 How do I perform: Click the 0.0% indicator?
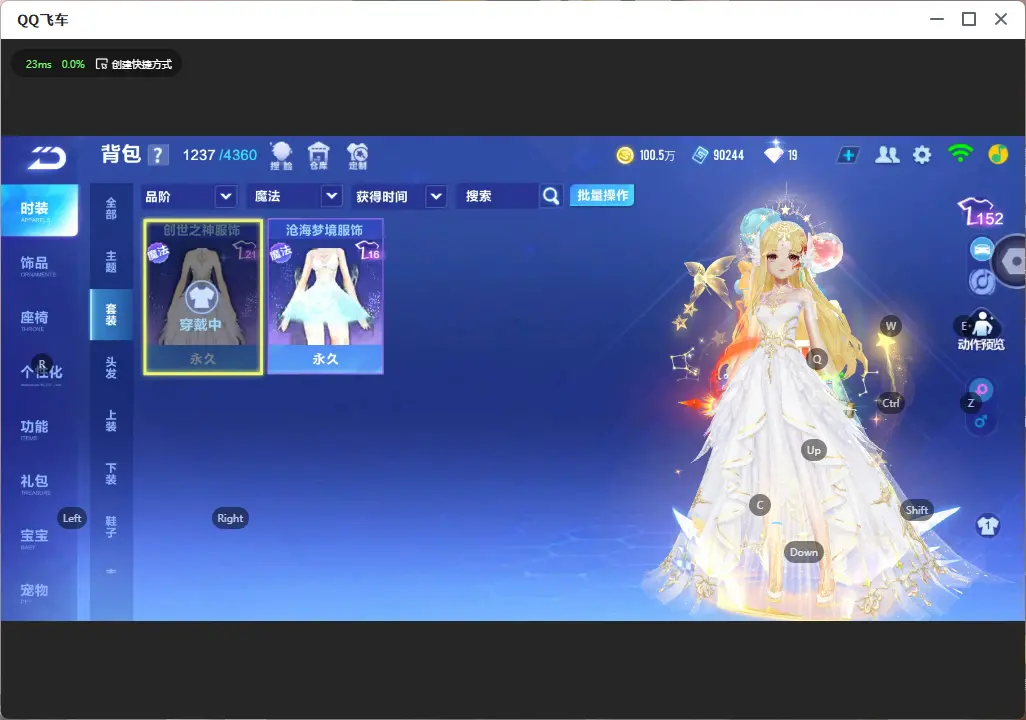click(73, 64)
